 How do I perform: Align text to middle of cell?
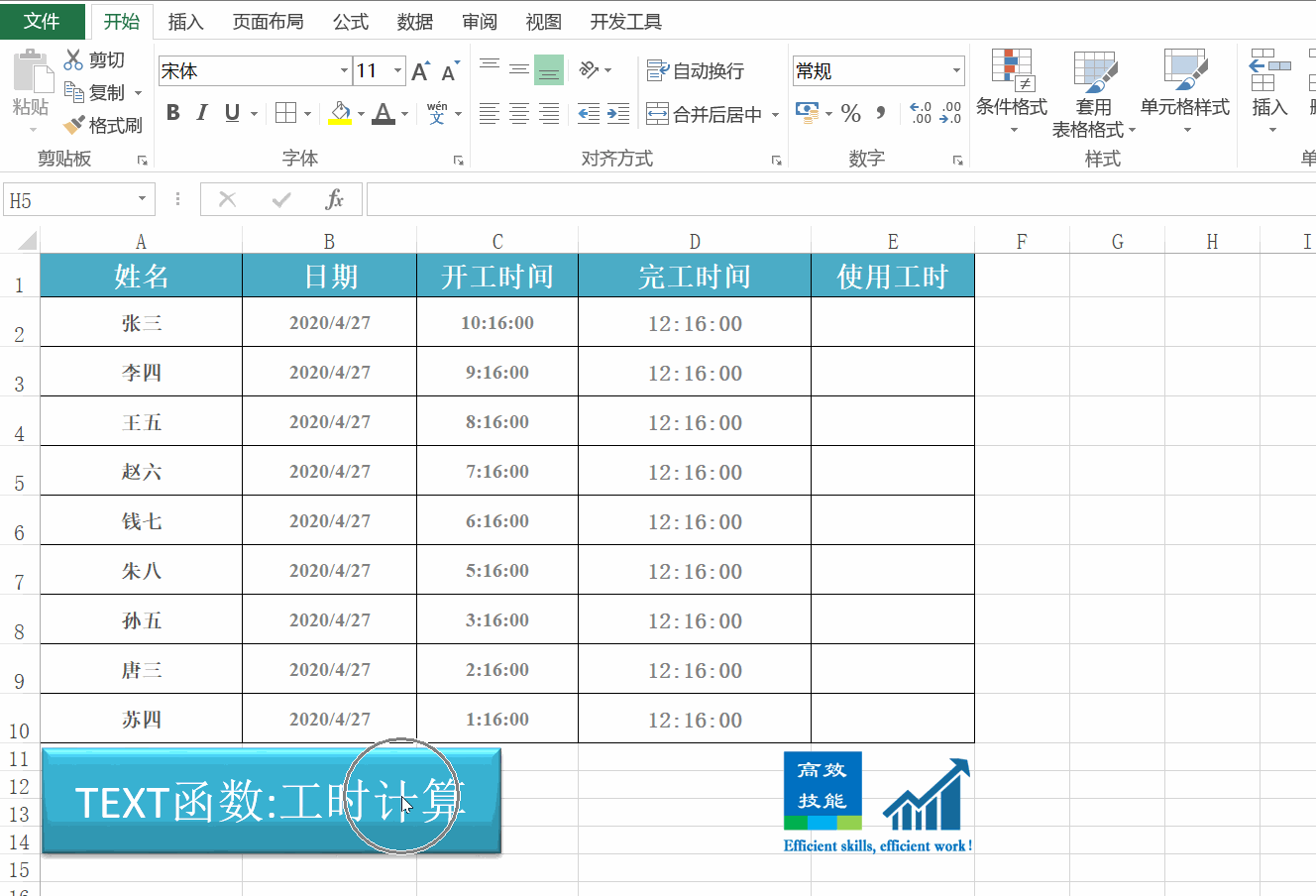[x=519, y=69]
